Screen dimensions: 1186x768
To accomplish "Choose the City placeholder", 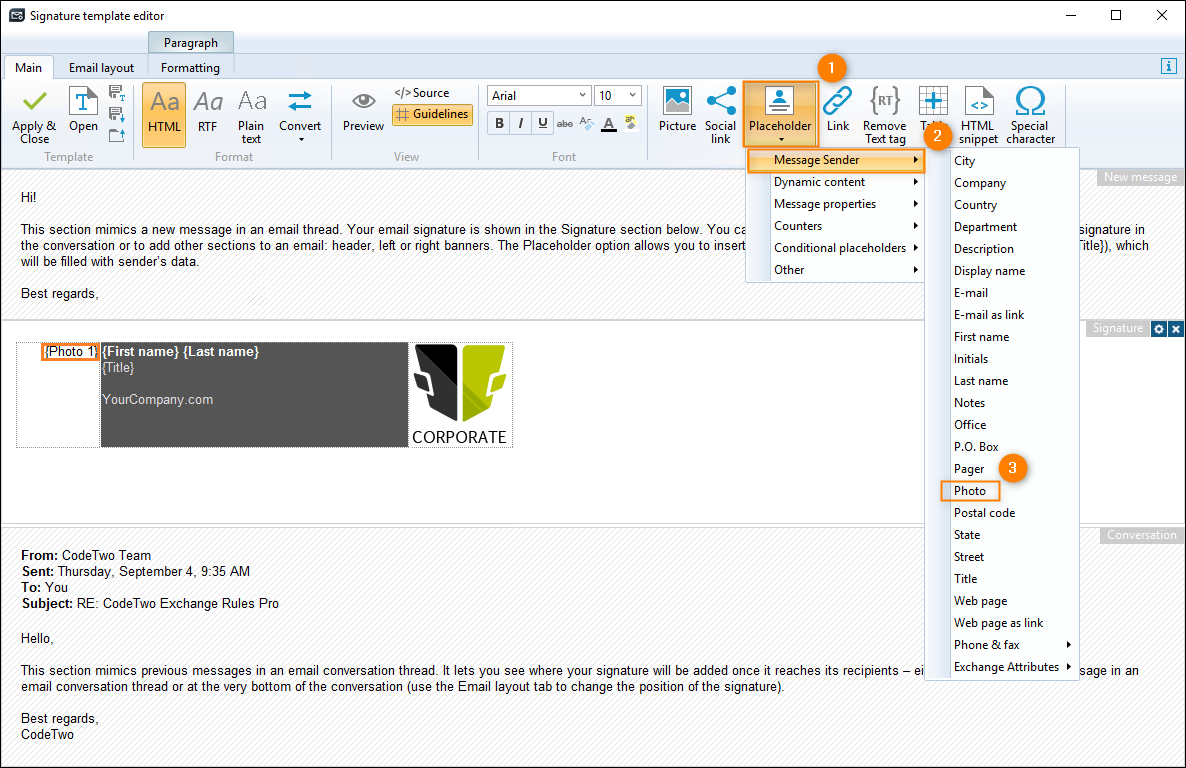I will tap(1002, 161).
